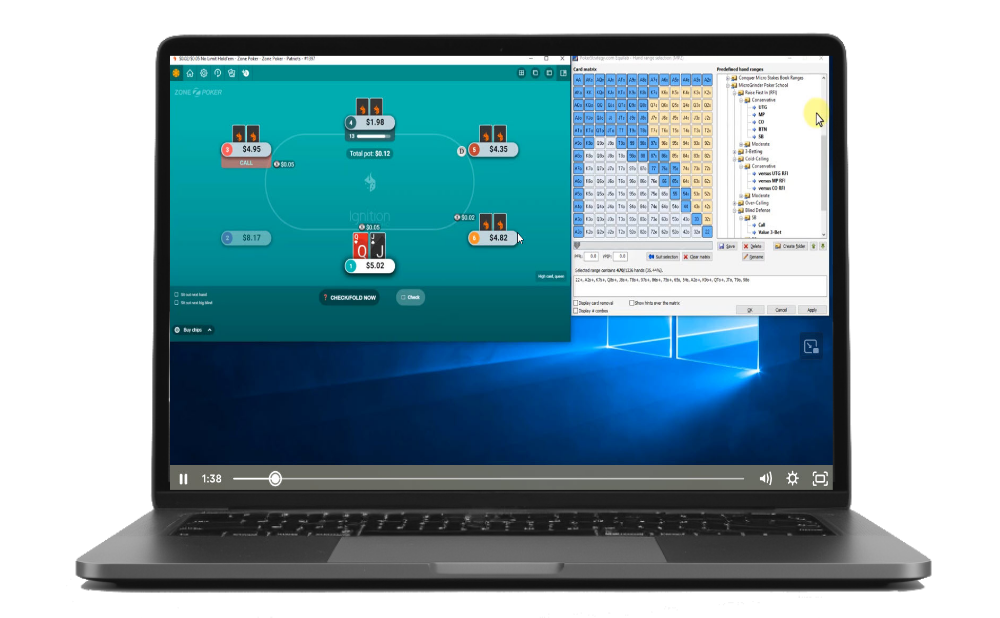Image resolution: width=1000 pixels, height=618 pixels.
Task: Click the picture-in-picture overlay icon
Action: click(812, 346)
